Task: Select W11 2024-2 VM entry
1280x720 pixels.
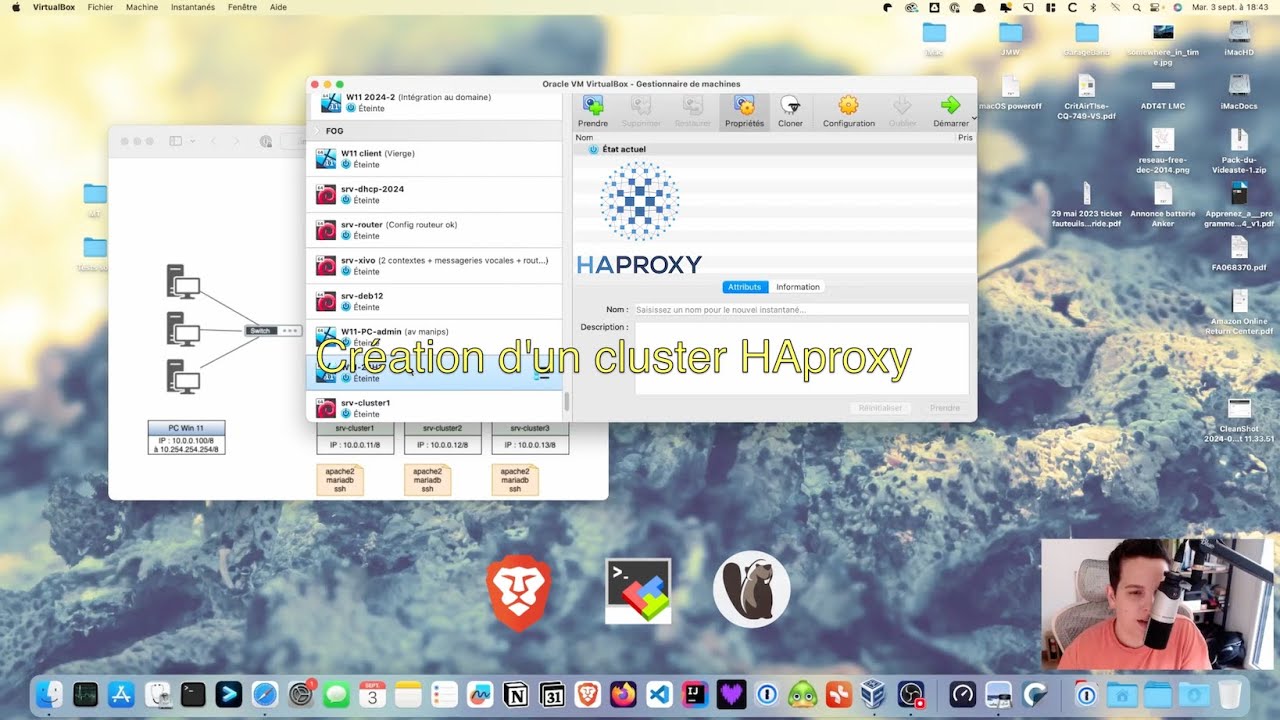Action: [x=435, y=103]
